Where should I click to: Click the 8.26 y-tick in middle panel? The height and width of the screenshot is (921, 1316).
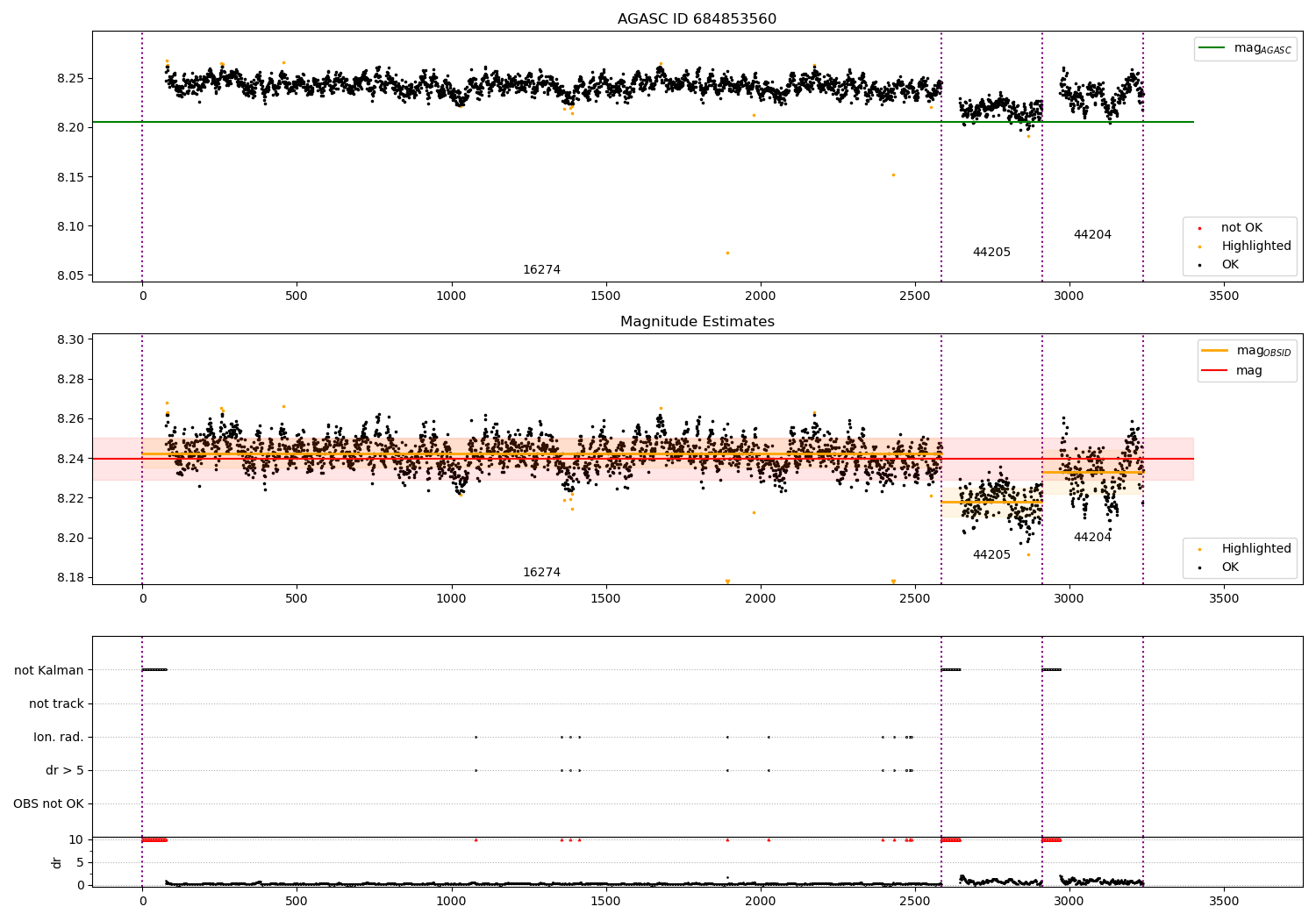[71, 419]
